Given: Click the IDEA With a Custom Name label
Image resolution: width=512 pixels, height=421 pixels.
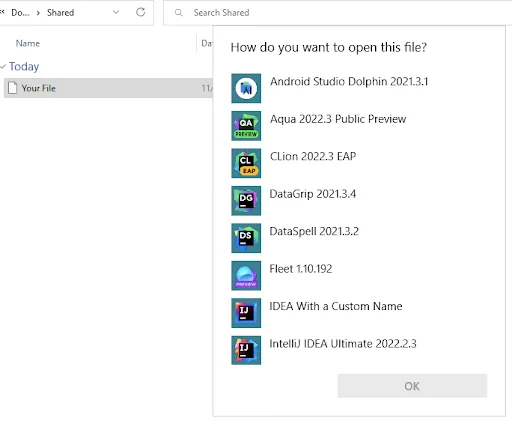Looking at the screenshot, I should [336, 306].
